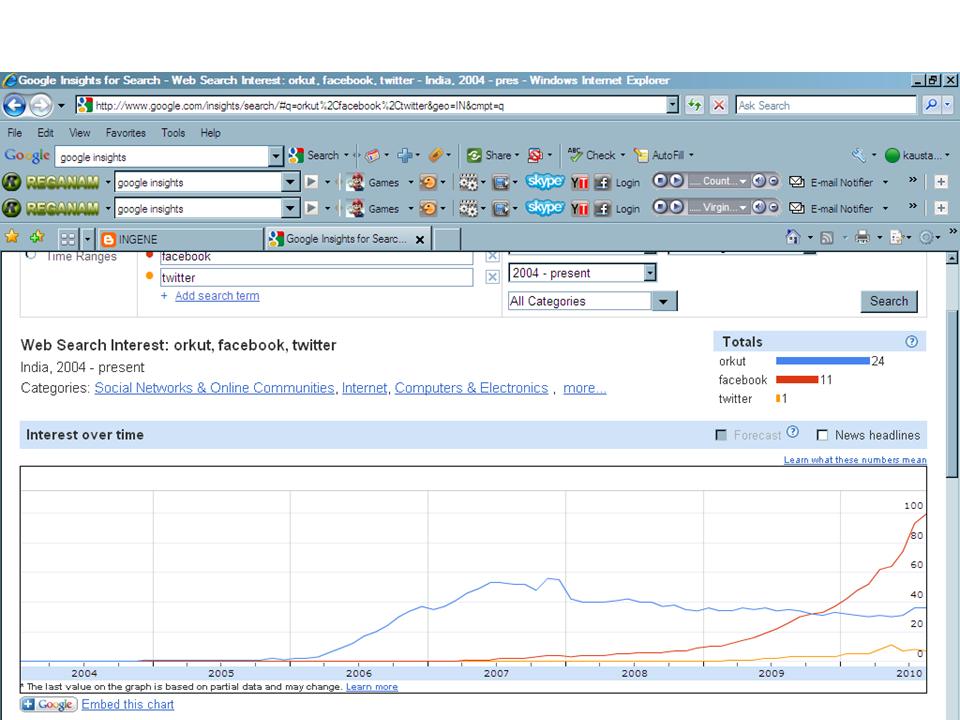960x720 pixels.
Task: Open the tab list dropdown beside Quick Tabs
Action: tap(87, 239)
